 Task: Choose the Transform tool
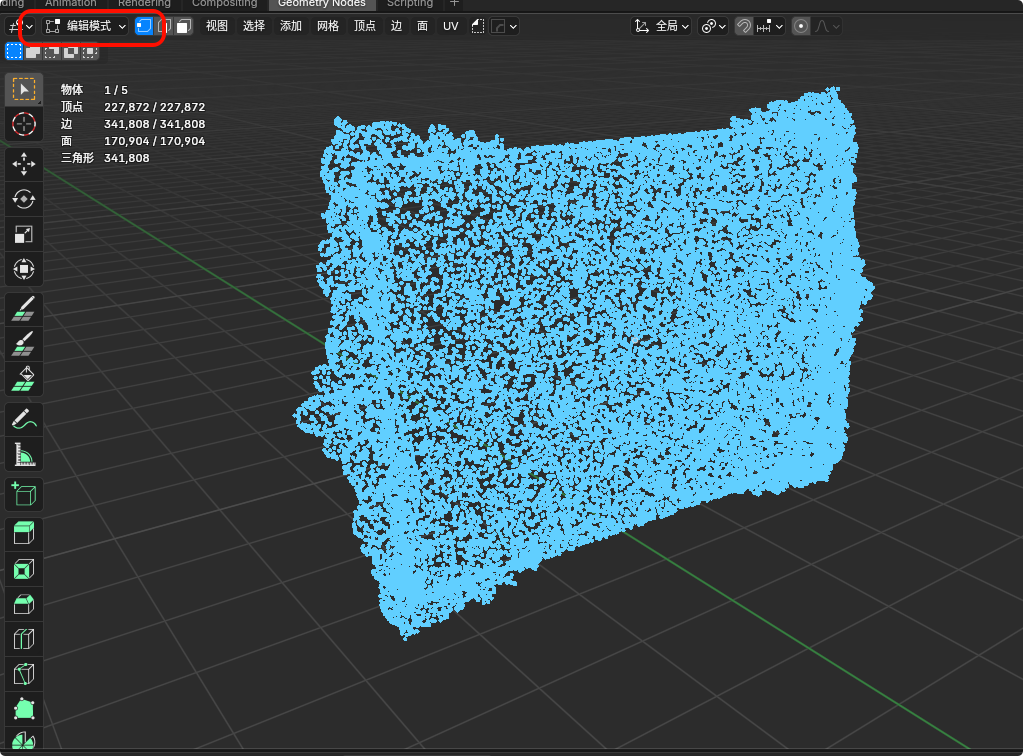click(x=23, y=268)
